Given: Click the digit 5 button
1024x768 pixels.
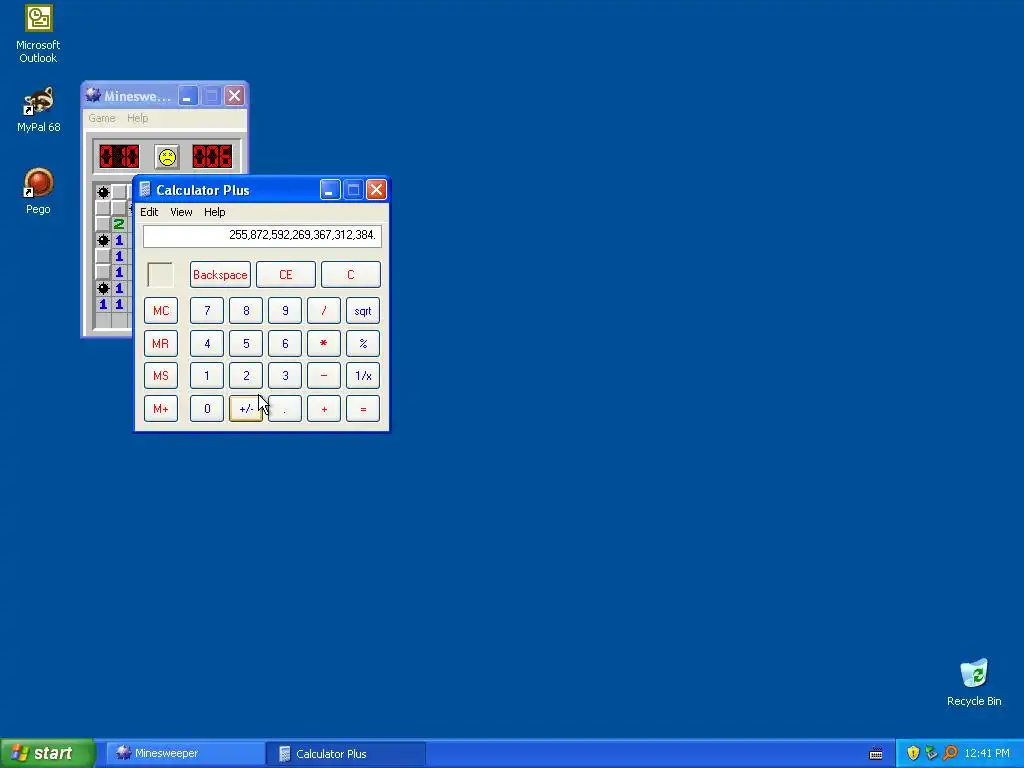Looking at the screenshot, I should pyautogui.click(x=246, y=344).
